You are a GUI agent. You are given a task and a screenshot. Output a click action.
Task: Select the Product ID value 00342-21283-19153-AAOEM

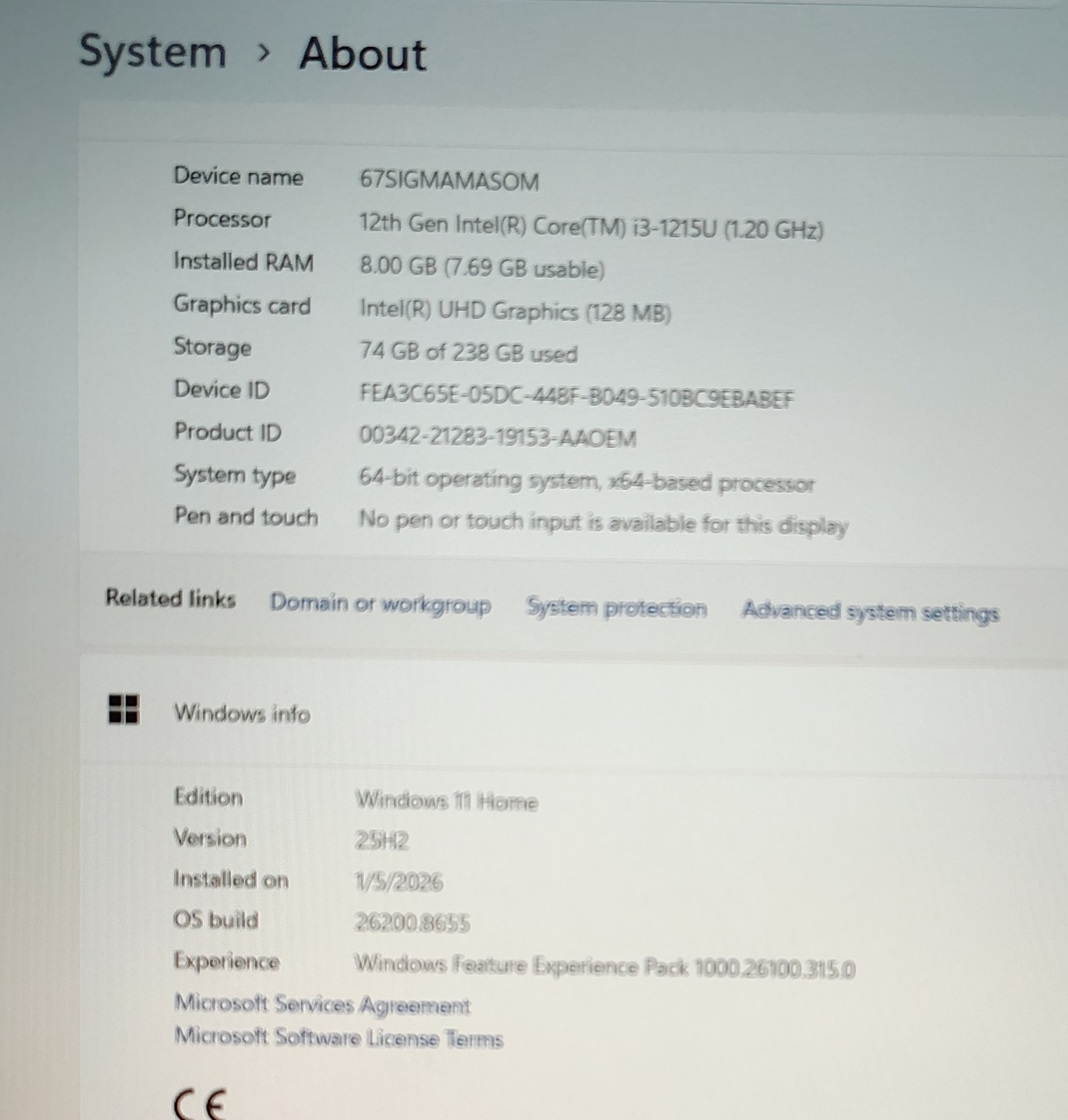coord(498,437)
